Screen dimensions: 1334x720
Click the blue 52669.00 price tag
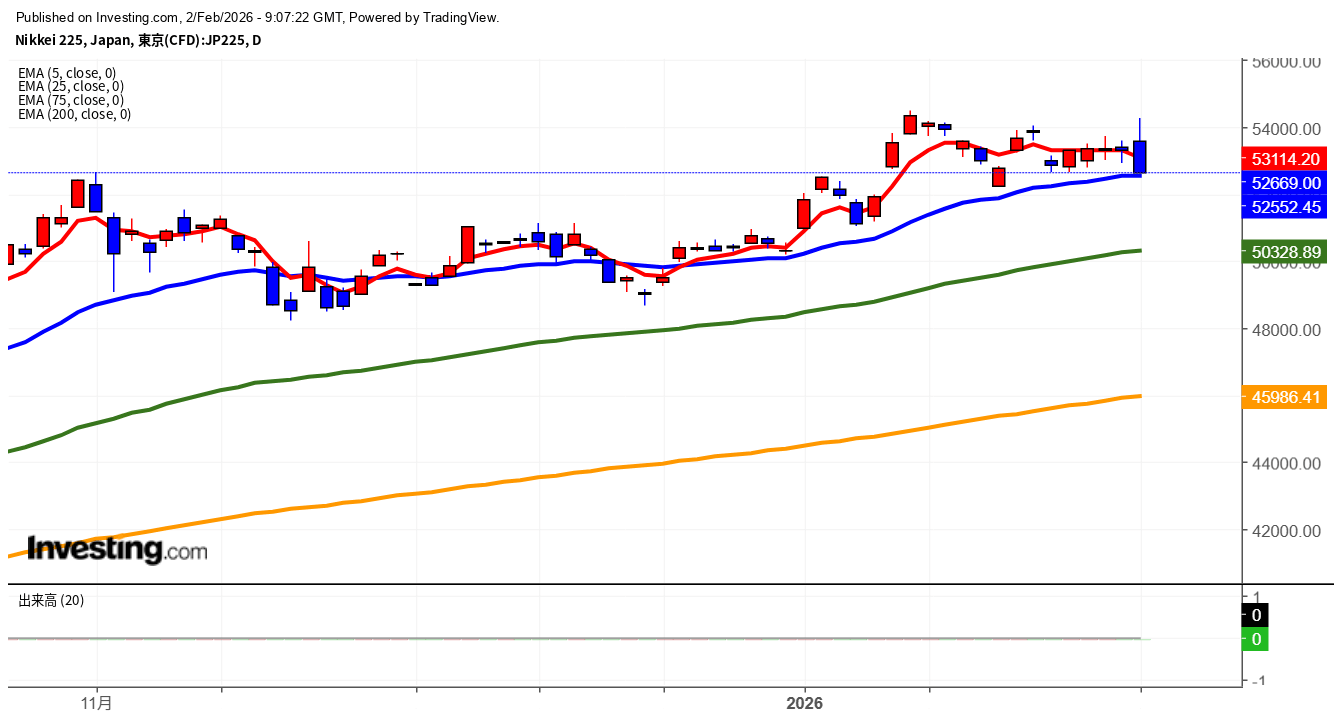pyautogui.click(x=1284, y=183)
